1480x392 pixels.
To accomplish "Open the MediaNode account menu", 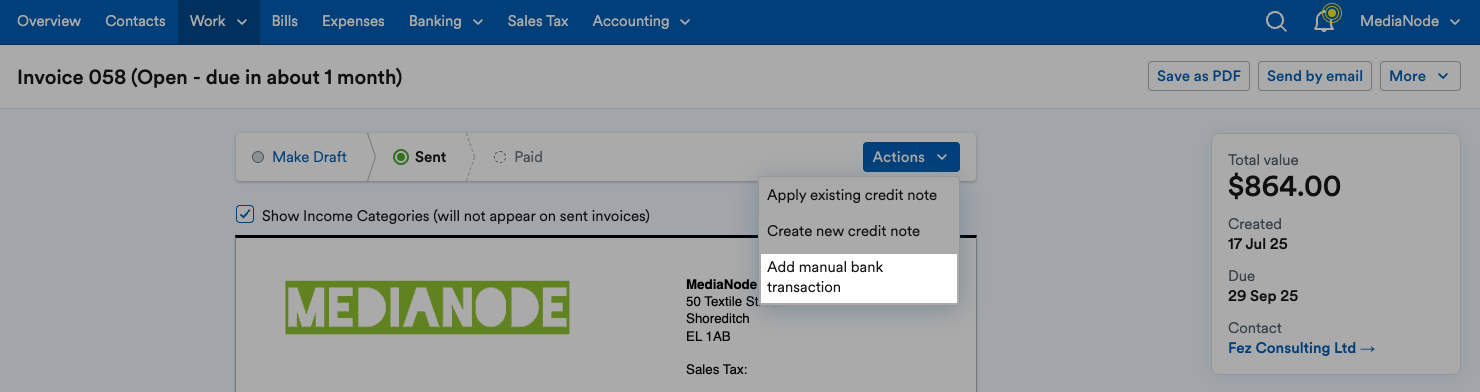I will tap(1410, 21).
